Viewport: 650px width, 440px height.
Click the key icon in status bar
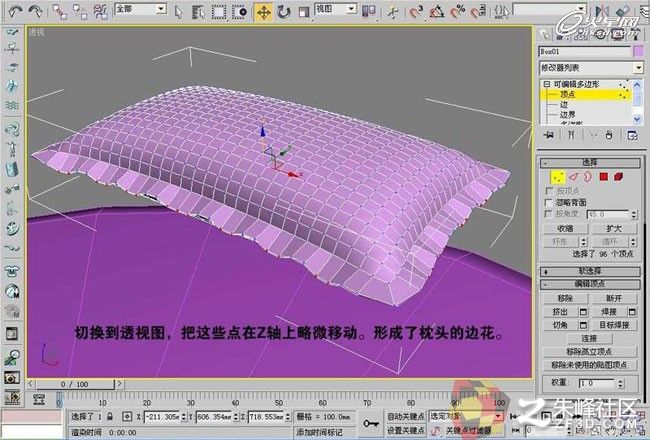click(371, 423)
